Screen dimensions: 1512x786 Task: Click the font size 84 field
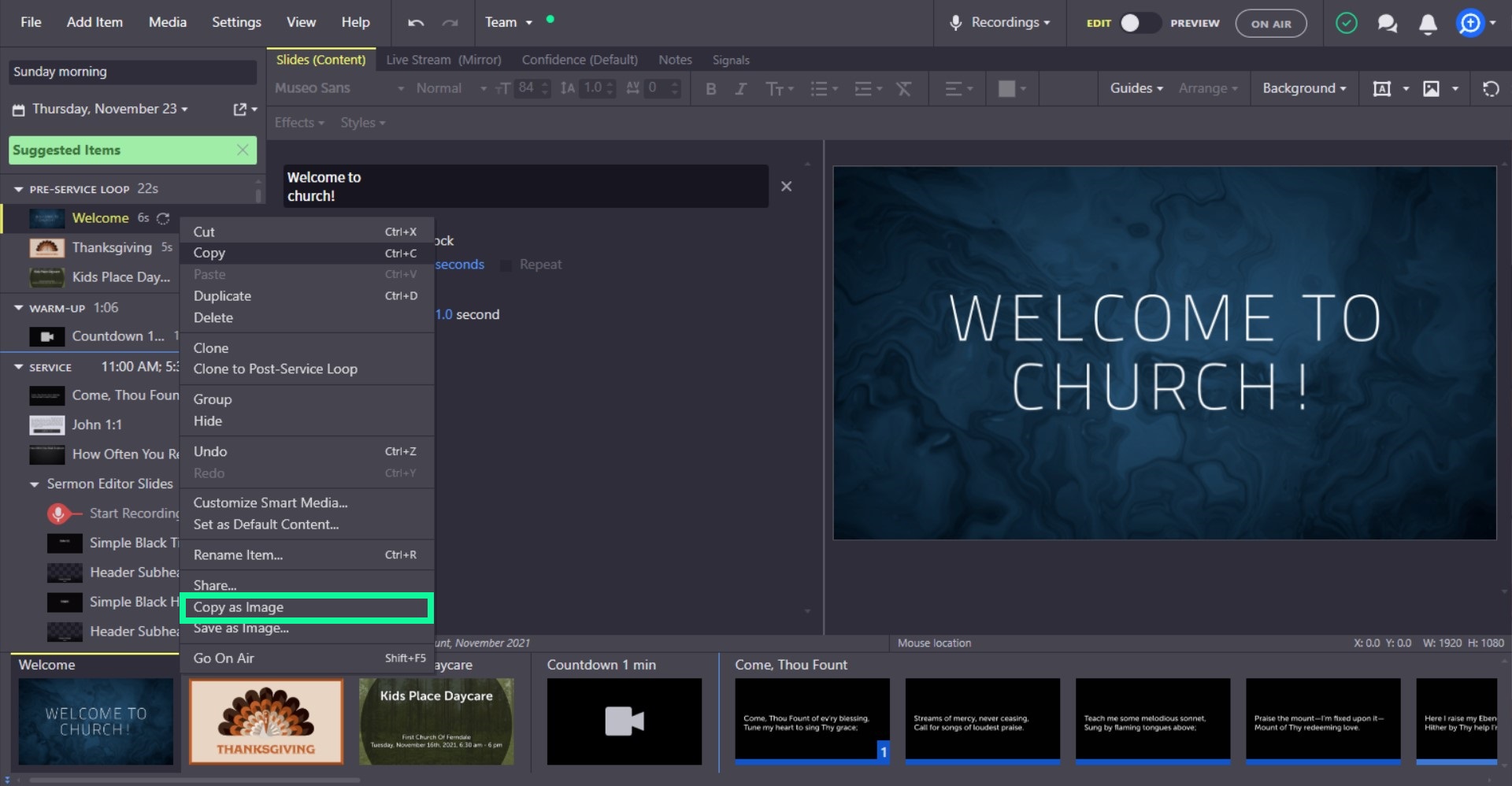[526, 88]
